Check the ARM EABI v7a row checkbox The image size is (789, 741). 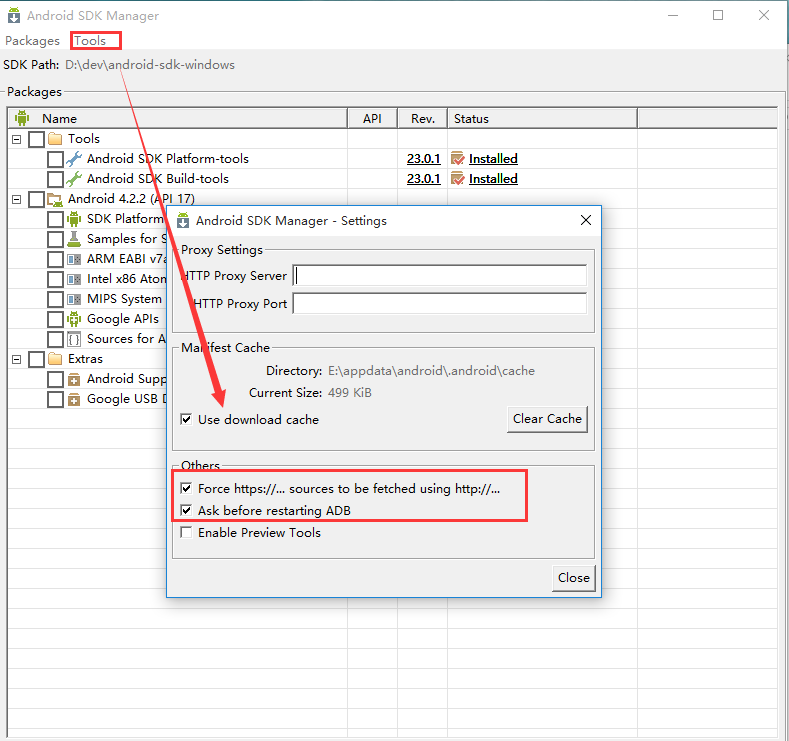tap(55, 259)
